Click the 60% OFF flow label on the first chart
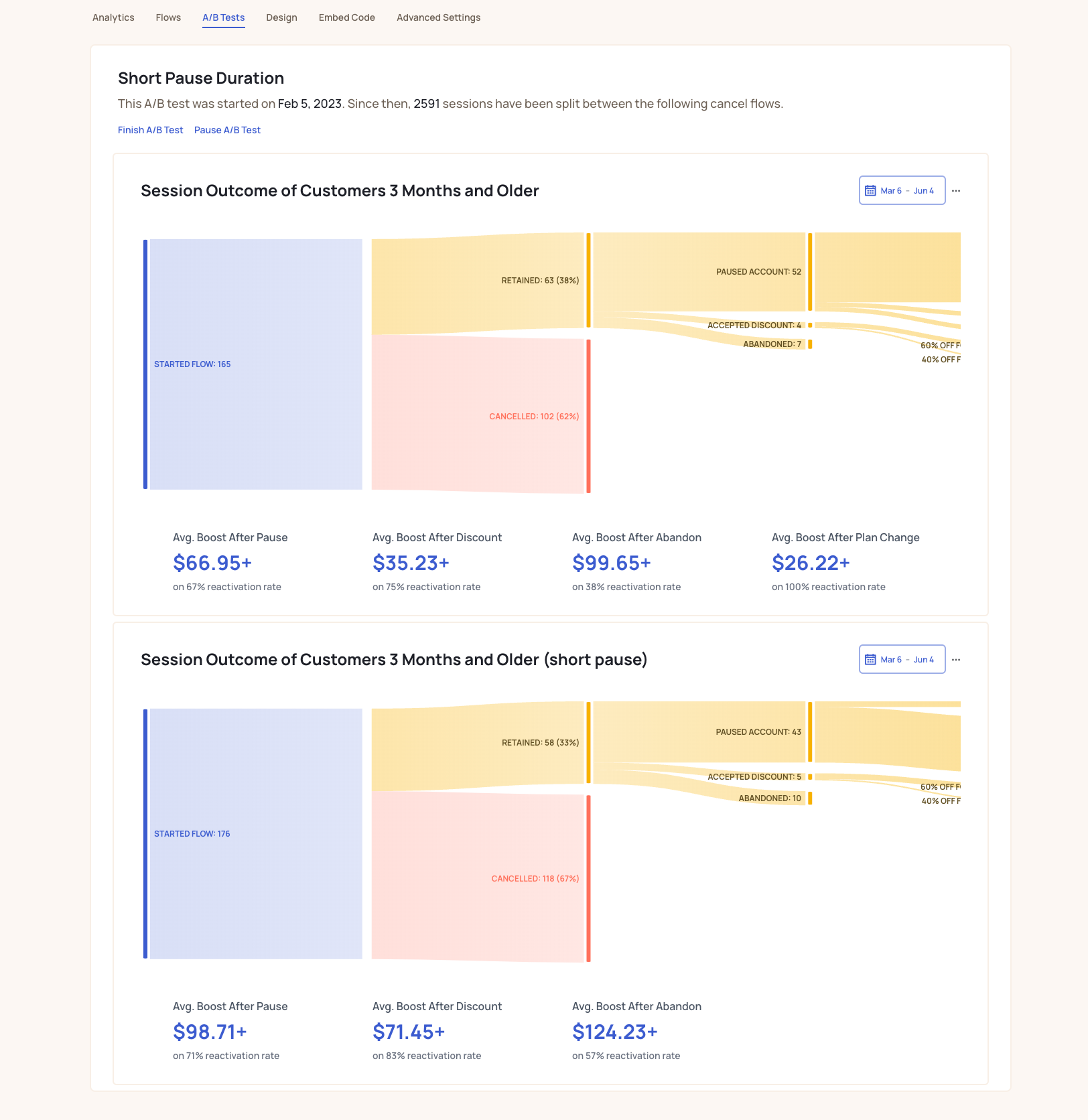The height and width of the screenshot is (1120, 1088). tap(940, 346)
